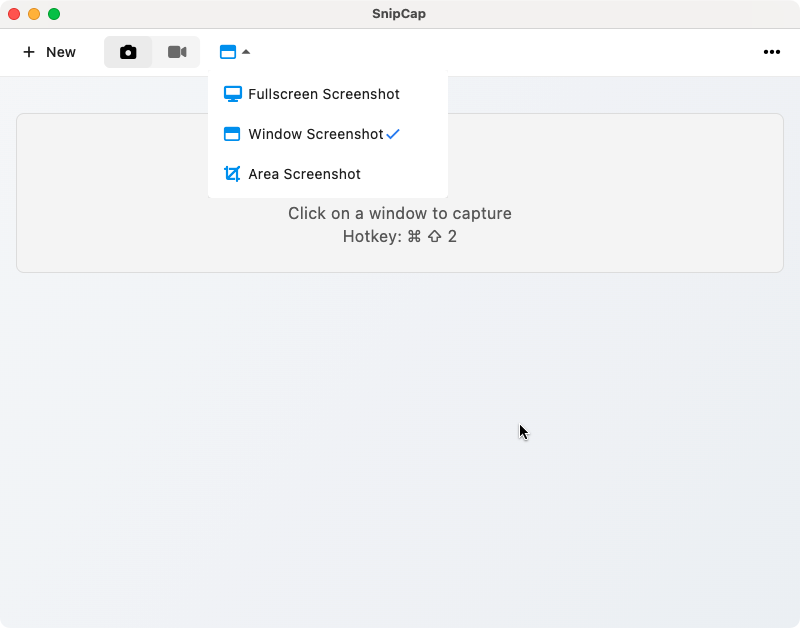Click the blue checkmark next to Window Screenshot
The image size is (800, 628).
pos(393,134)
